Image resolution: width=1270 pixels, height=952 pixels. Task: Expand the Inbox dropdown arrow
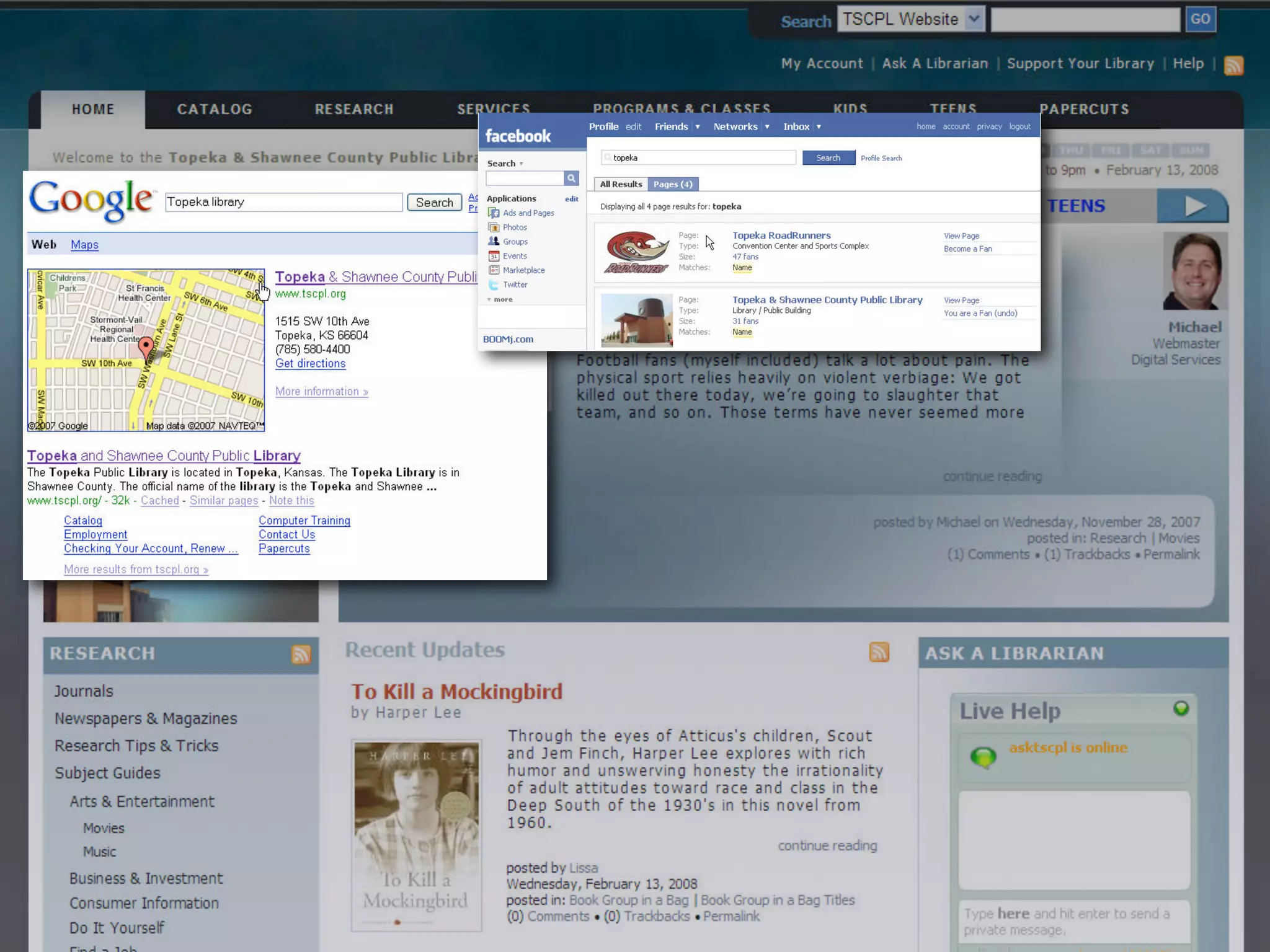point(819,127)
